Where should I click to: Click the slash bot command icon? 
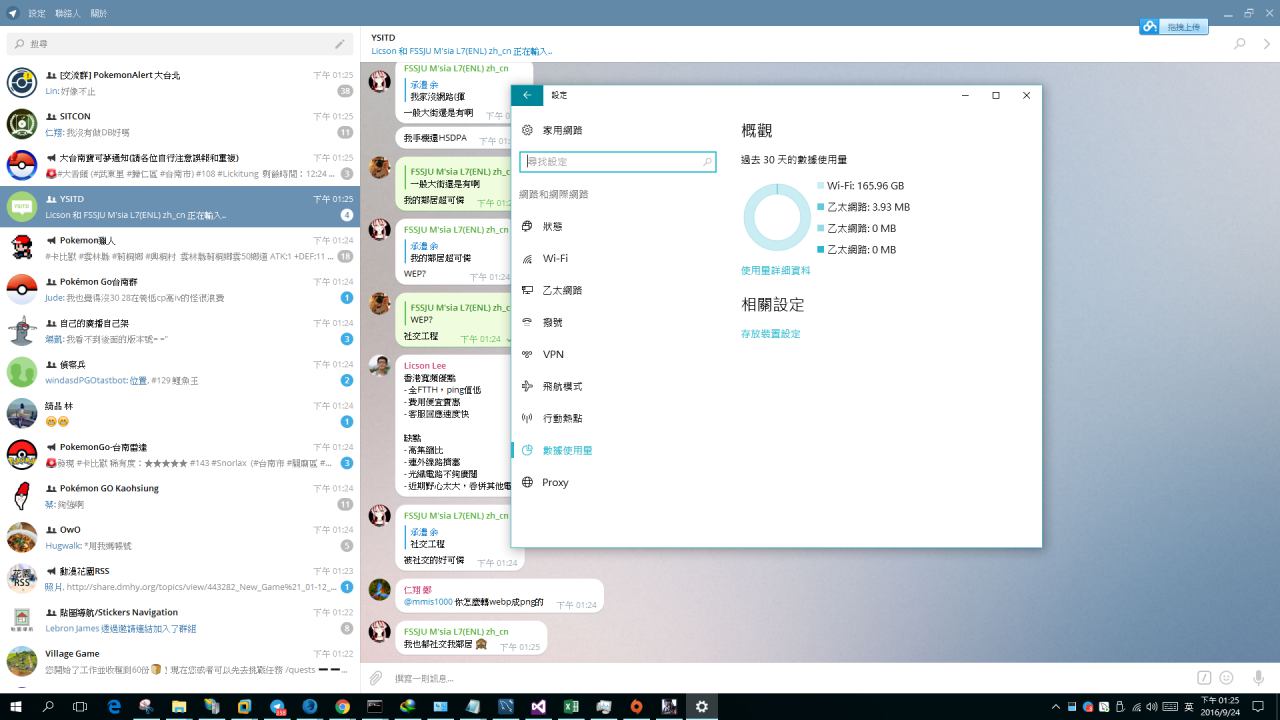(1204, 678)
